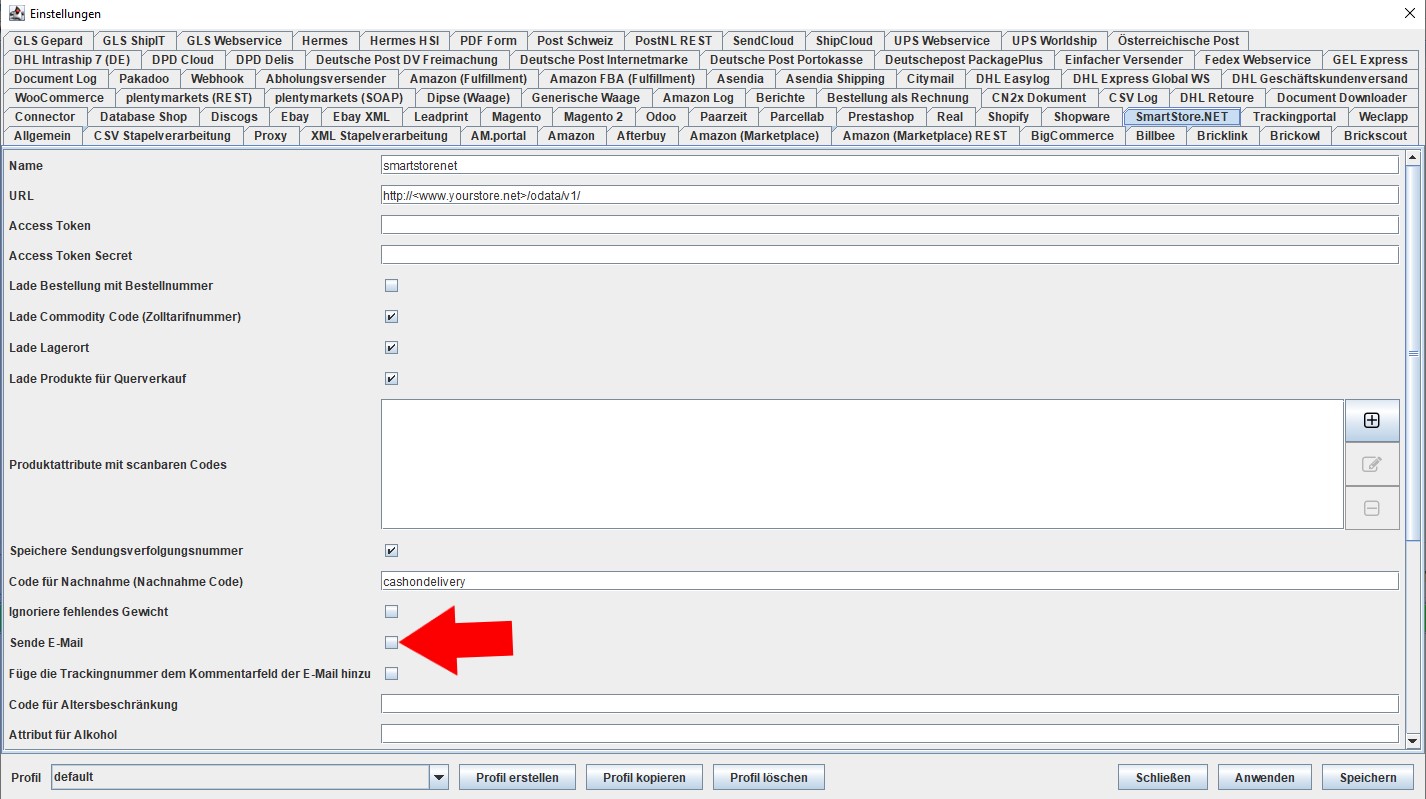Open the Dipse (Waage) tab

click(x=468, y=98)
